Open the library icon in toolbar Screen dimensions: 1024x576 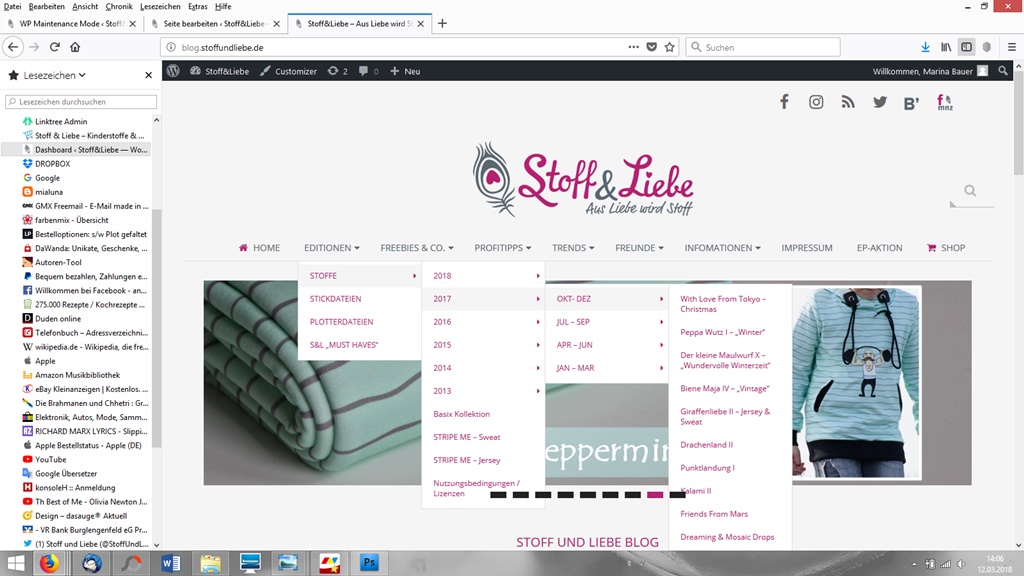pyautogui.click(x=946, y=47)
